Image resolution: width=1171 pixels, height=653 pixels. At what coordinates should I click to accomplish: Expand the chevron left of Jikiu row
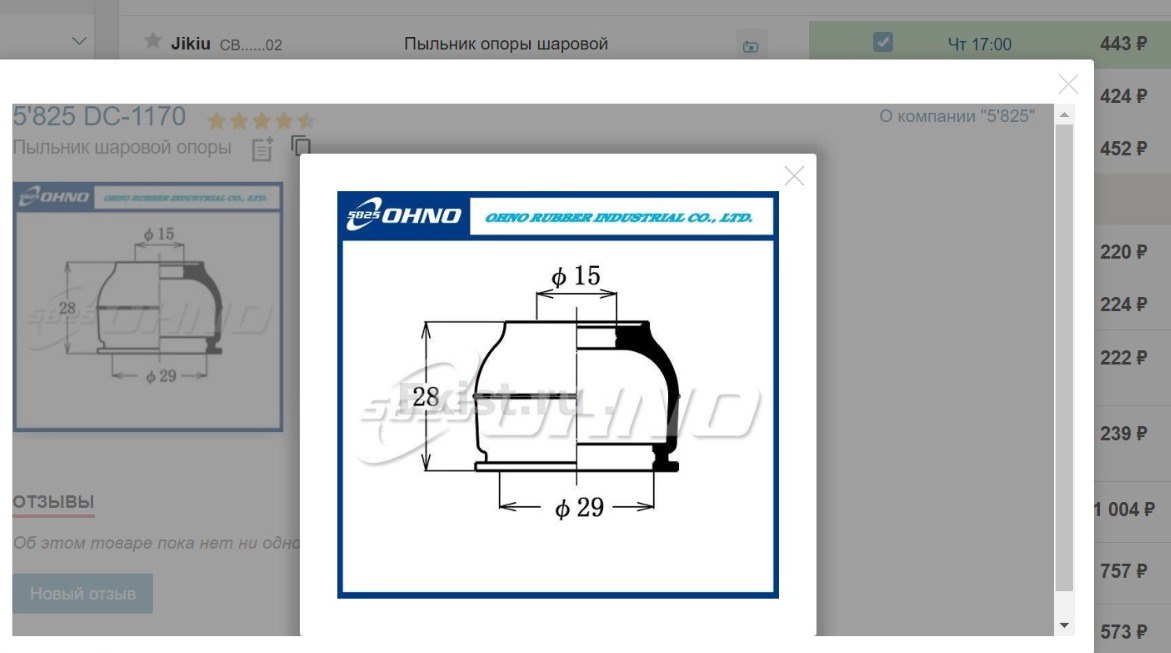tap(80, 41)
